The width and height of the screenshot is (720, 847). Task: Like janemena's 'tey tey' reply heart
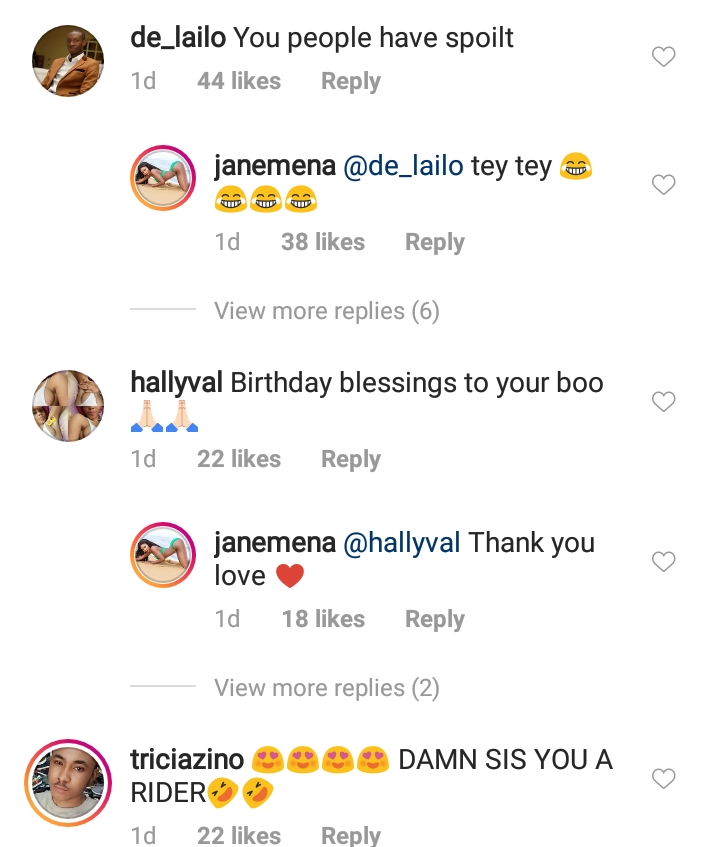(x=664, y=185)
